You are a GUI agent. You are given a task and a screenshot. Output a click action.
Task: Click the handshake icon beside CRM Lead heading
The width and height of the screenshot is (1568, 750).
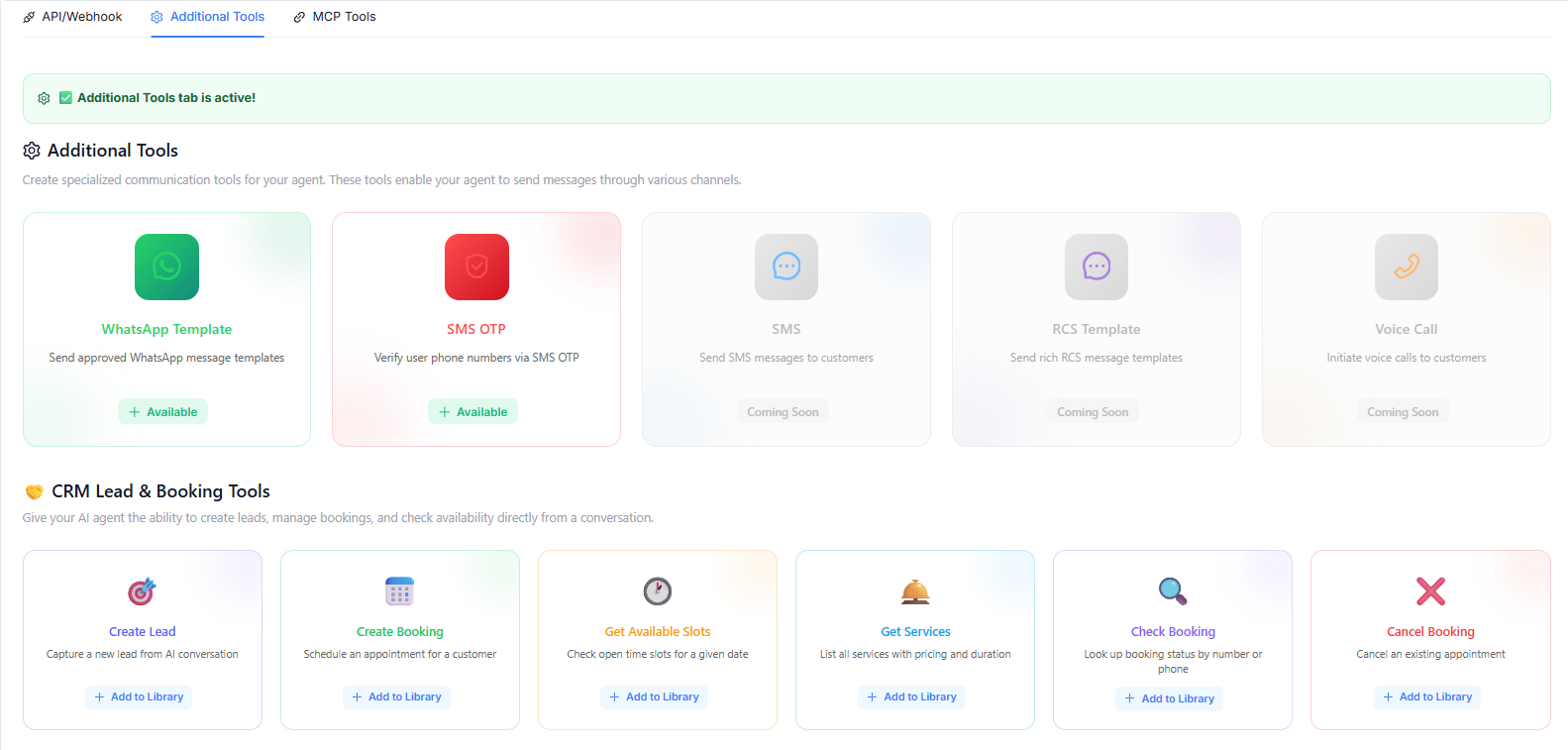[x=35, y=491]
